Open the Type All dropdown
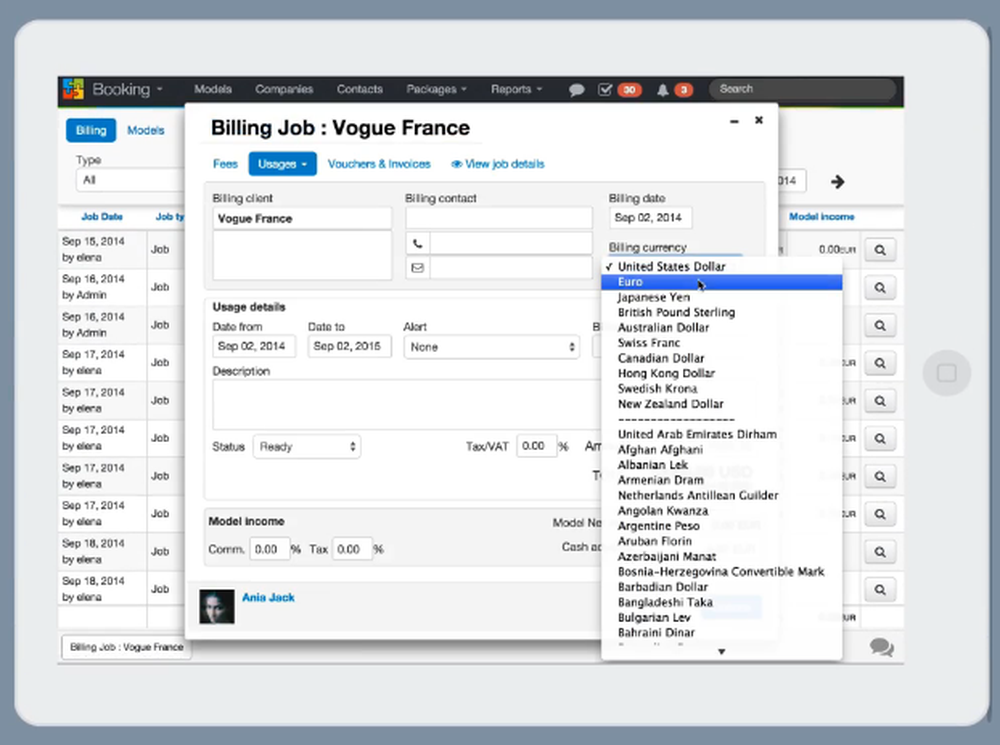The image size is (1000, 745). pos(131,180)
